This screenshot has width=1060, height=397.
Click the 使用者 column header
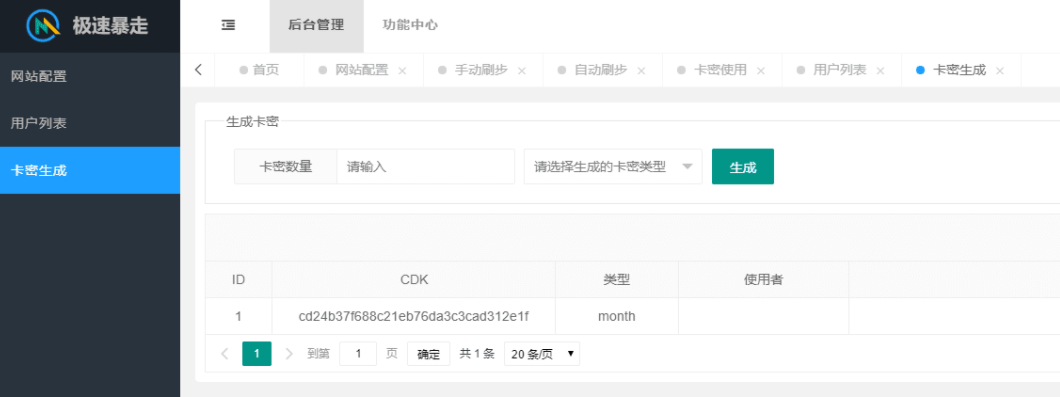(763, 279)
